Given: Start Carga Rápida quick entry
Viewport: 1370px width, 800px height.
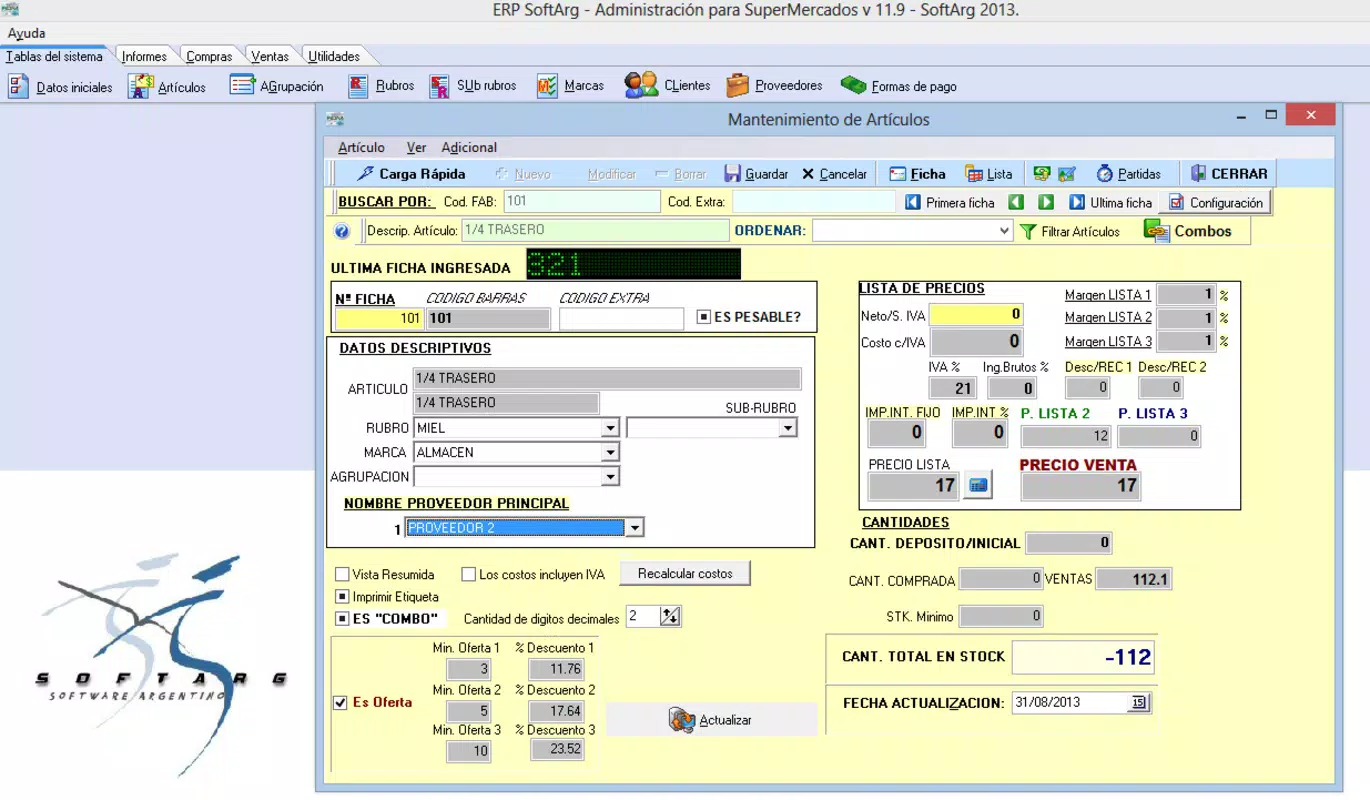Looking at the screenshot, I should [x=411, y=174].
